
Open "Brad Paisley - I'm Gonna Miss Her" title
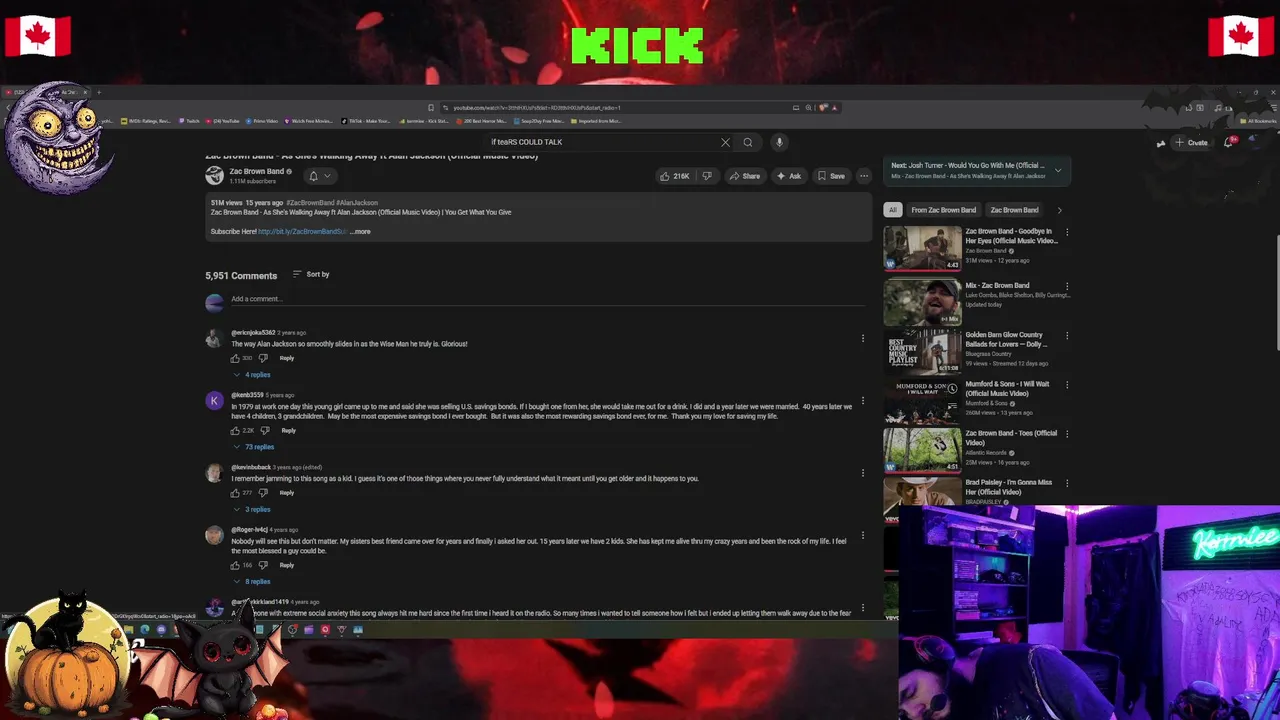click(1008, 487)
